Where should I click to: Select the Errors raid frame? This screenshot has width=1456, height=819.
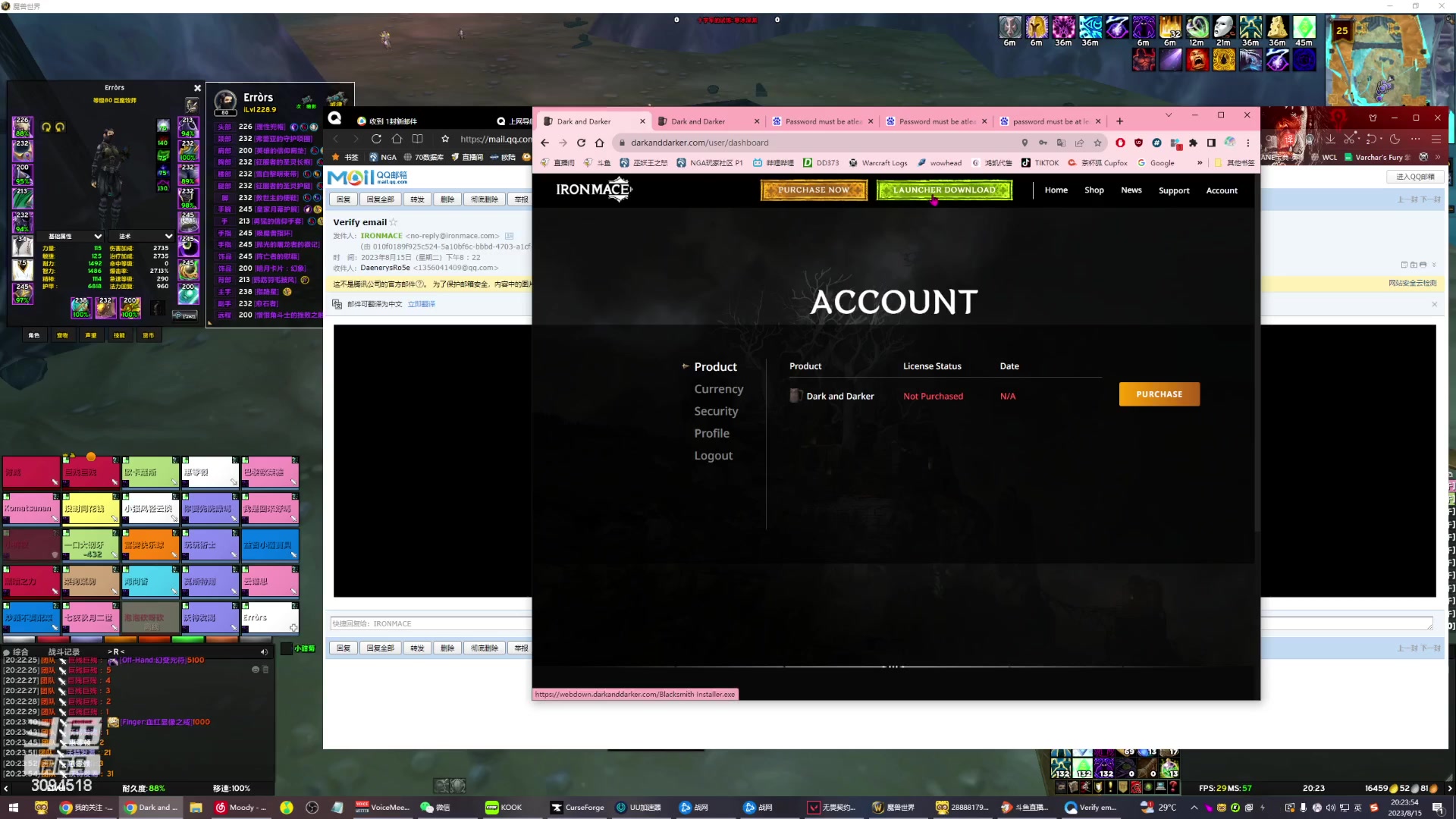coord(269,617)
